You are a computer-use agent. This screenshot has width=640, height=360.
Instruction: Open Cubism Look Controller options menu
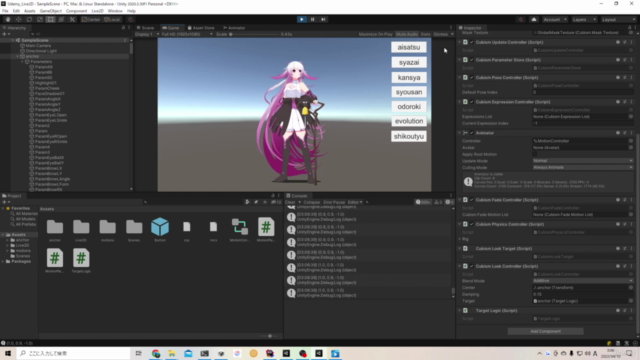[631, 266]
